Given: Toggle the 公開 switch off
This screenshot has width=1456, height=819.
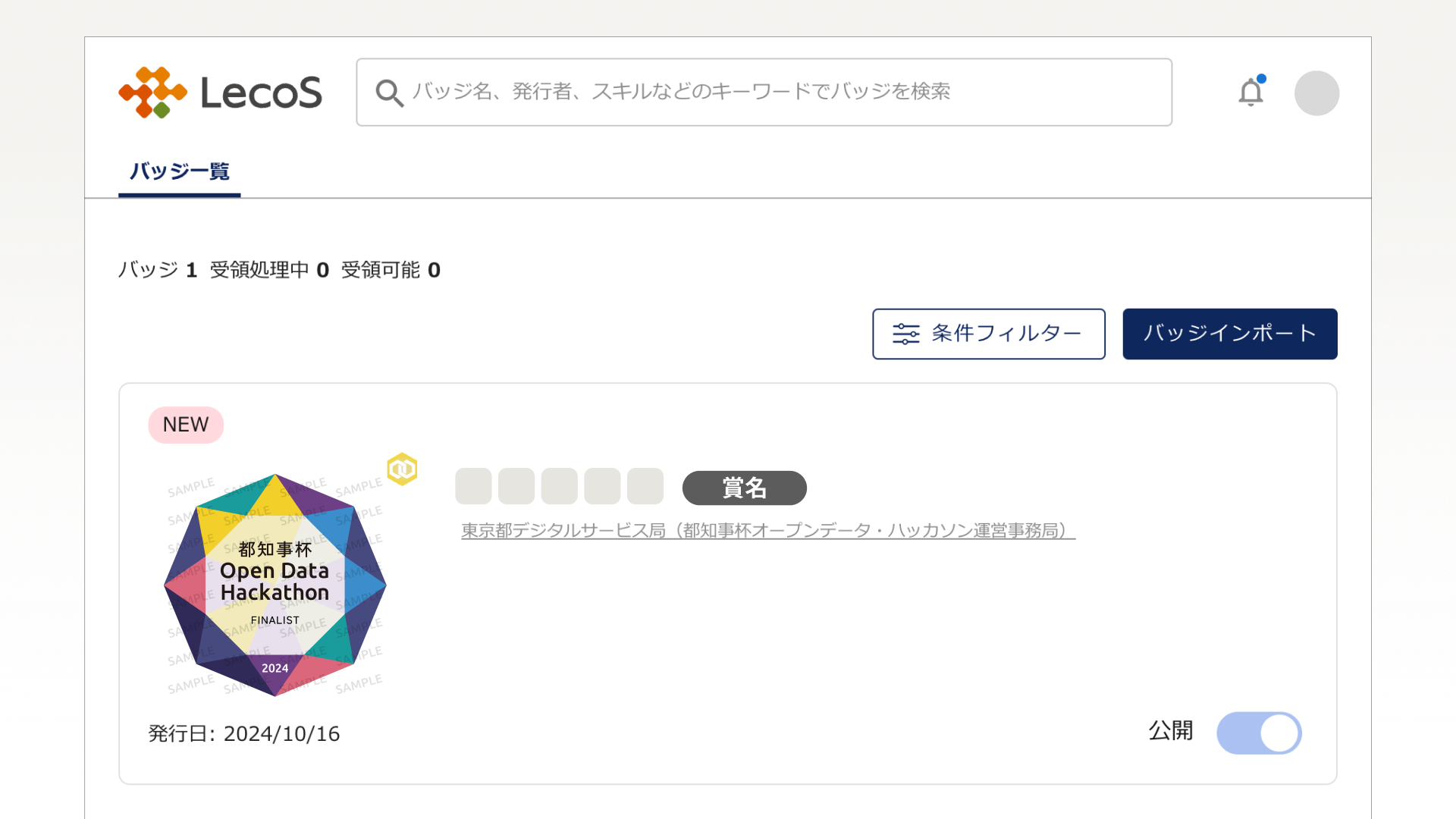Looking at the screenshot, I should pos(1259,733).
